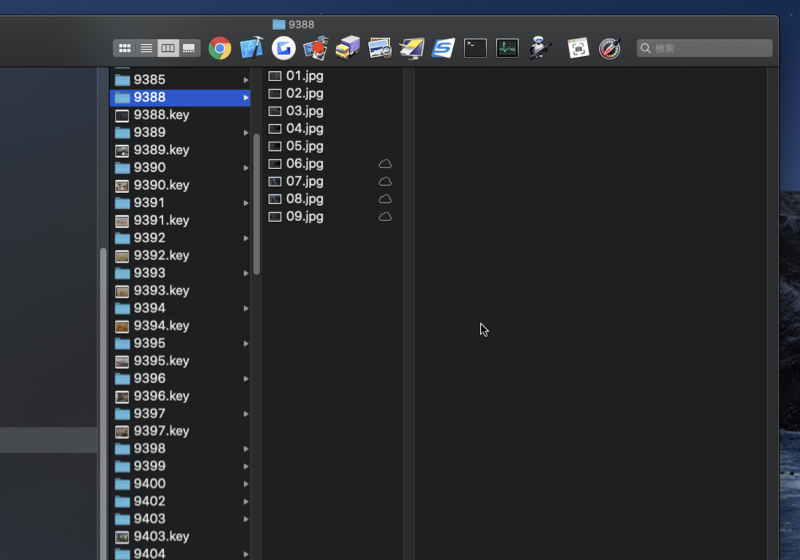Select the column view button
Image resolution: width=800 pixels, height=560 pixels.
coord(168,48)
